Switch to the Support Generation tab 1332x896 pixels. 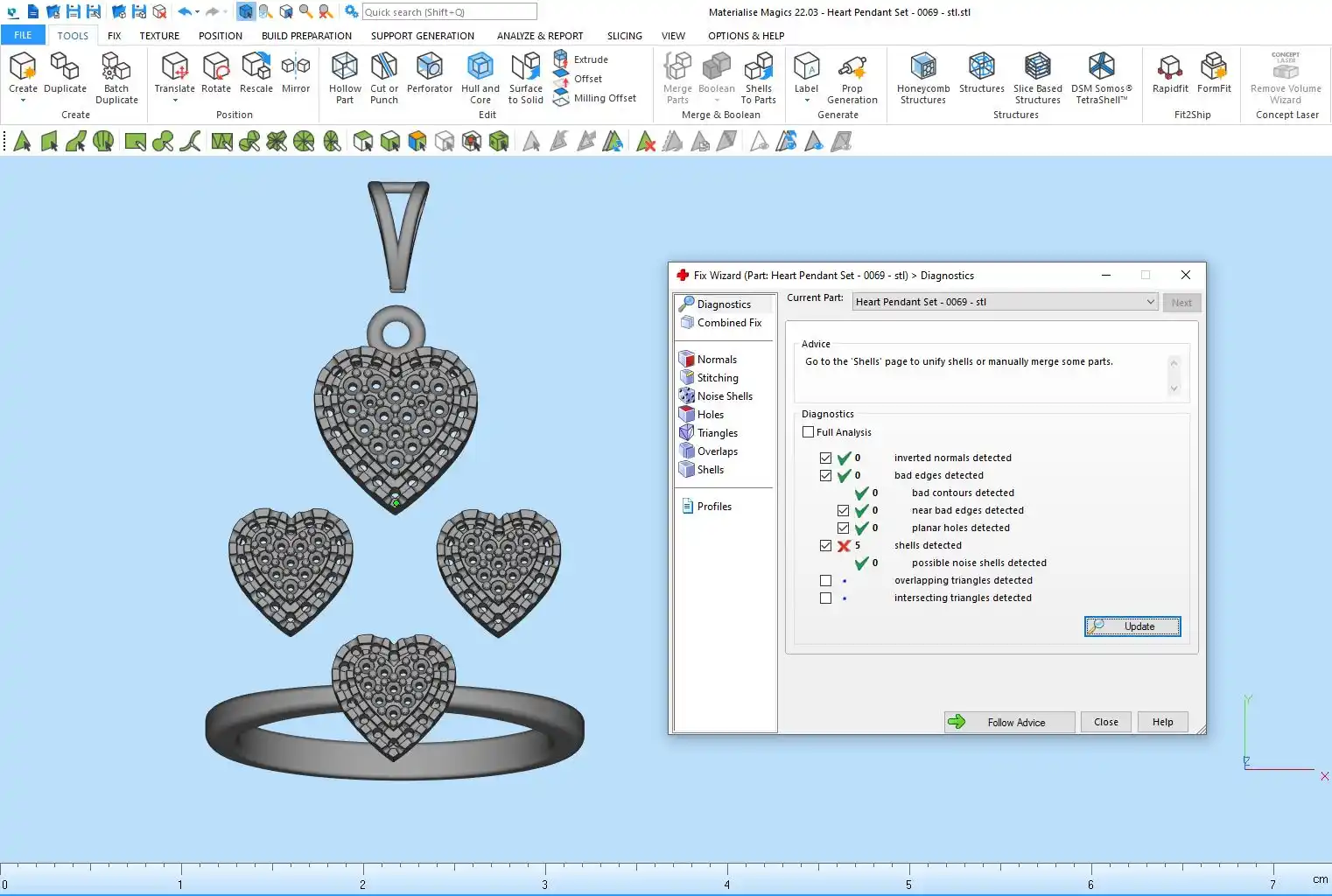(x=422, y=36)
